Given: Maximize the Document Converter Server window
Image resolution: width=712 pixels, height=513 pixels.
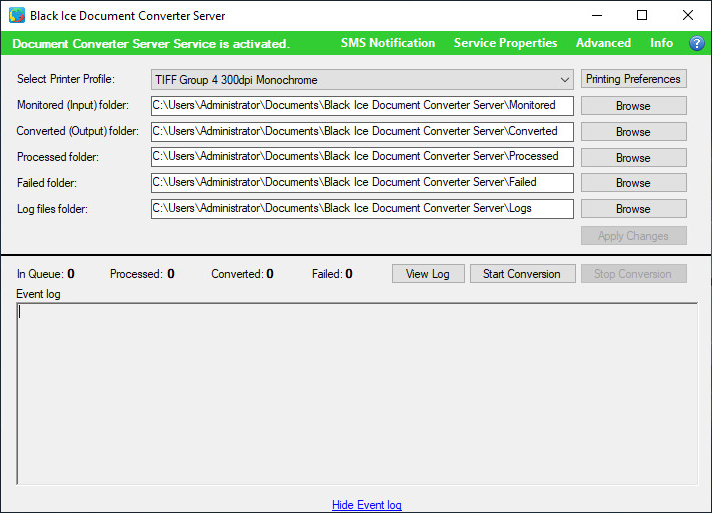Looking at the screenshot, I should (642, 15).
